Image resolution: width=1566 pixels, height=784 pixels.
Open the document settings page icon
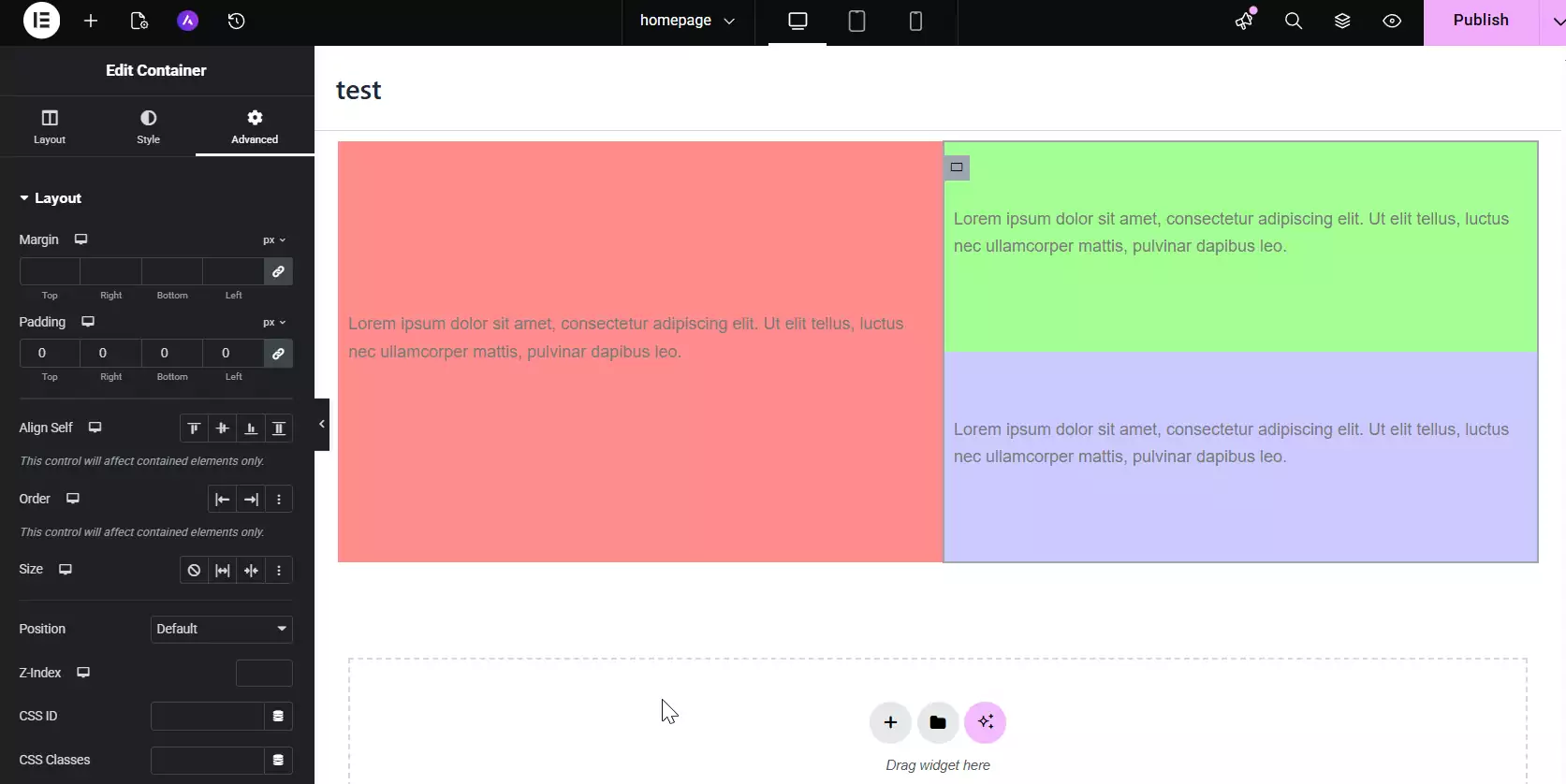[139, 21]
